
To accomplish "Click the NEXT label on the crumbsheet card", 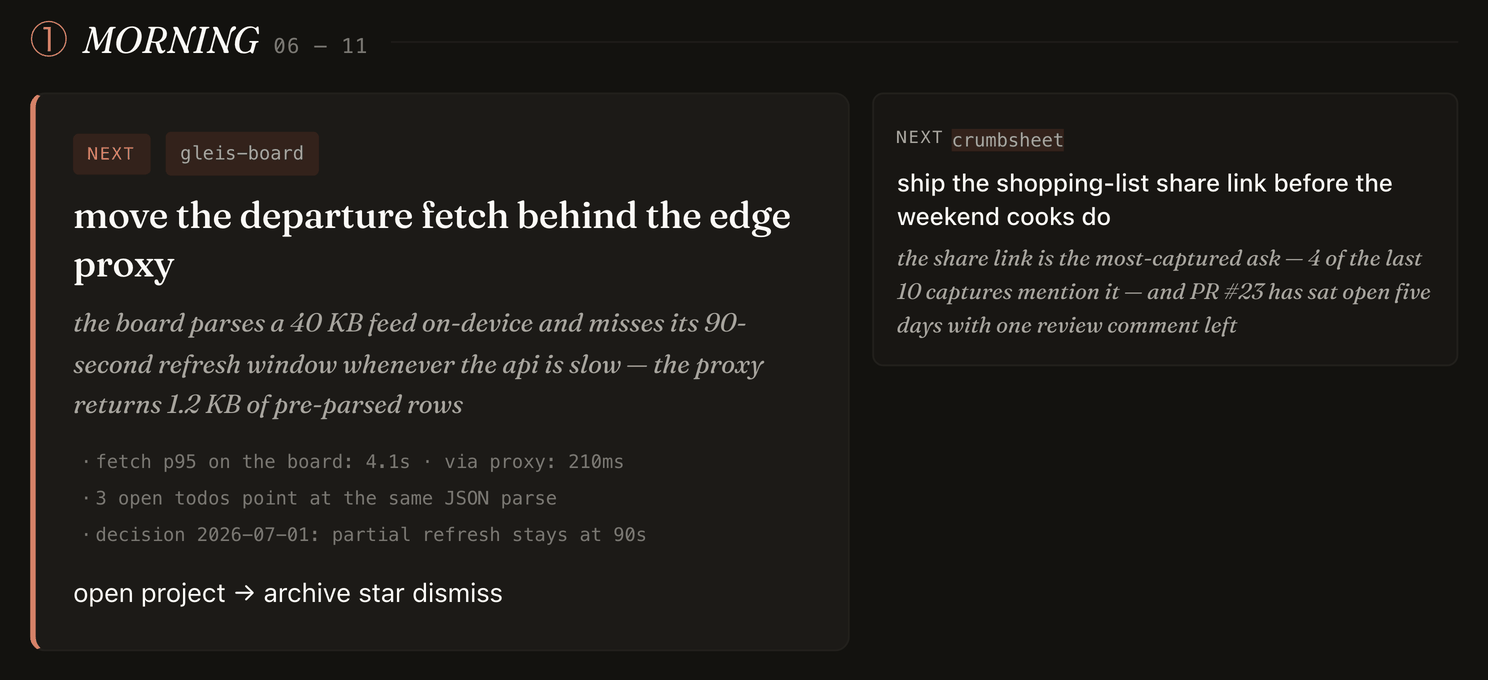I will pyautogui.click(x=919, y=138).
